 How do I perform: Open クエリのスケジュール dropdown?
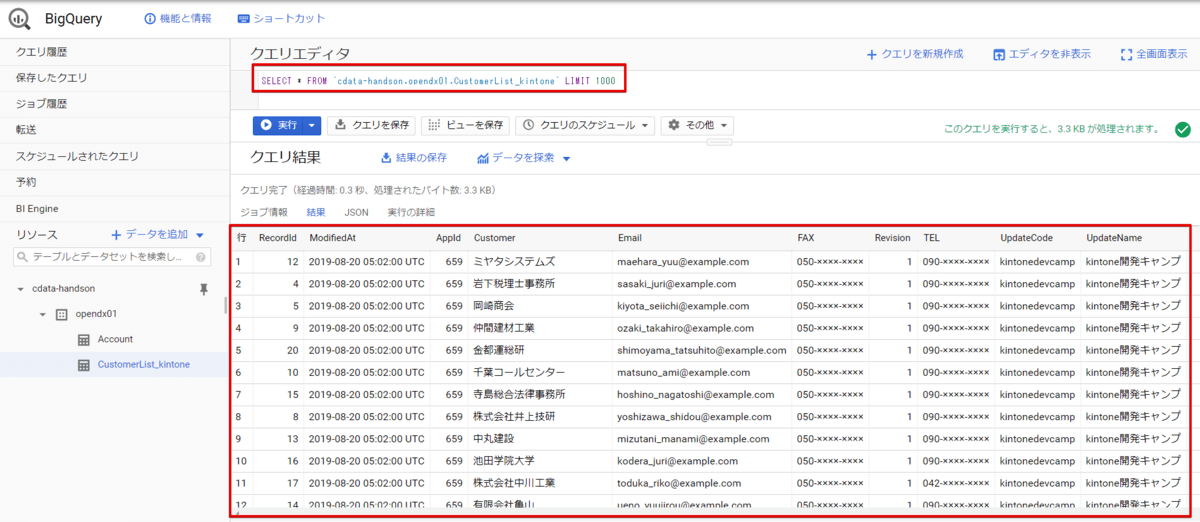(x=585, y=125)
